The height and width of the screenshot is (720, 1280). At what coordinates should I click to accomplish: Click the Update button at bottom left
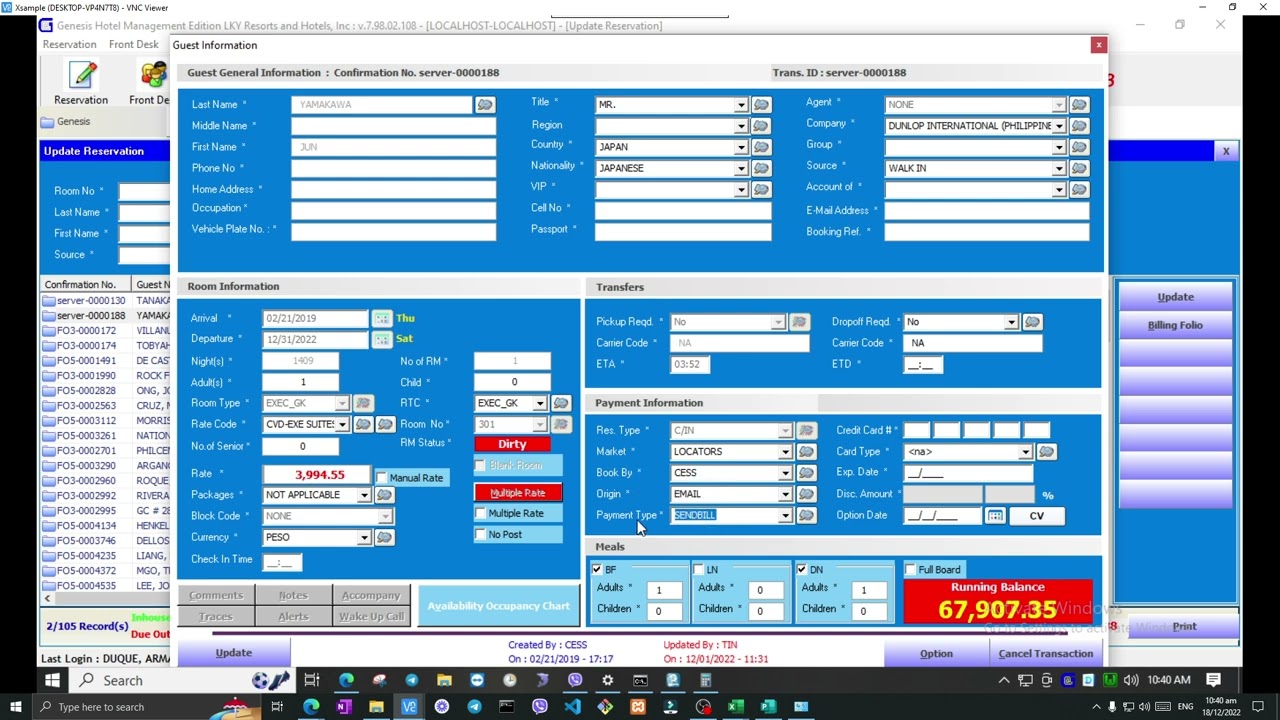coord(234,653)
